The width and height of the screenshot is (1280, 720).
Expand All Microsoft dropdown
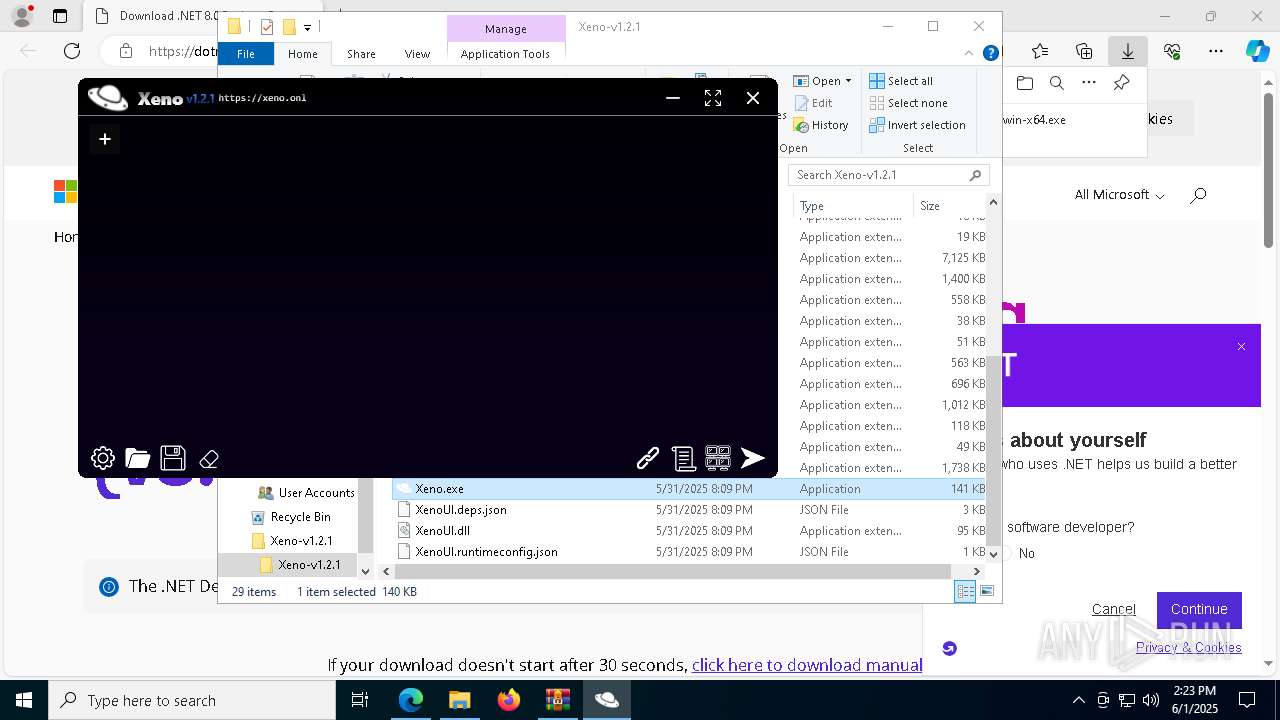coord(1119,195)
